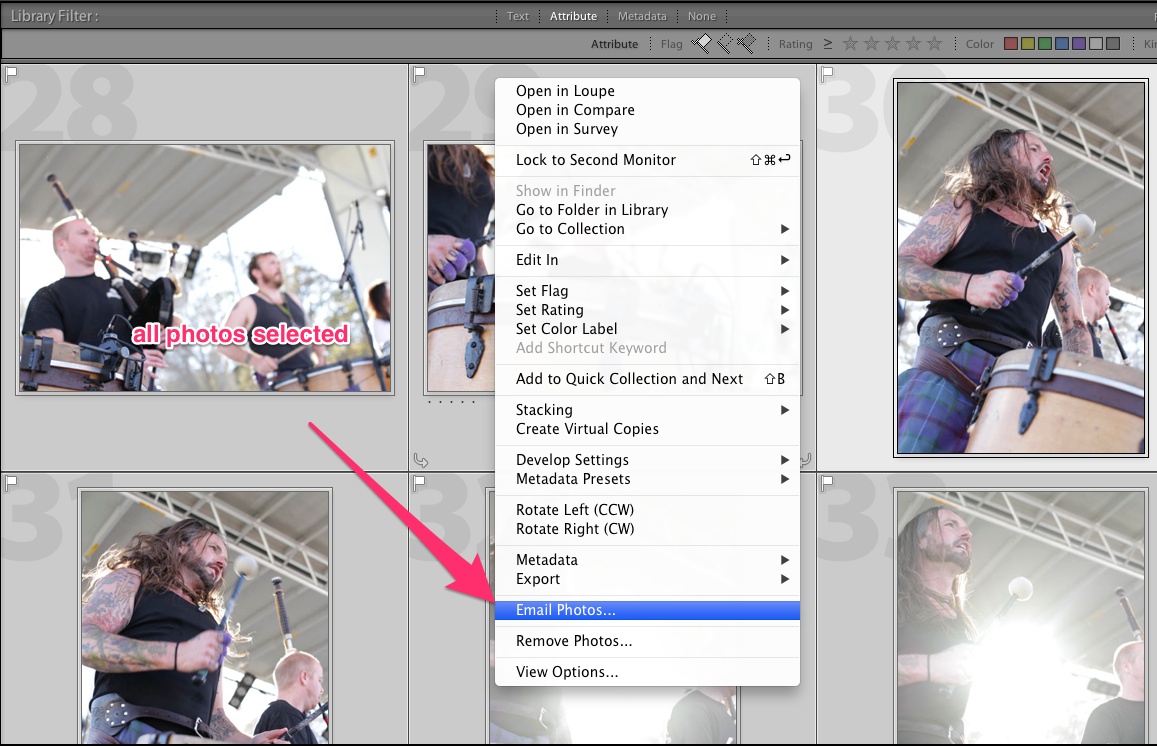Screen dimensions: 1157x746
Task: Choose Open in Loupe
Action: [x=647, y=91]
